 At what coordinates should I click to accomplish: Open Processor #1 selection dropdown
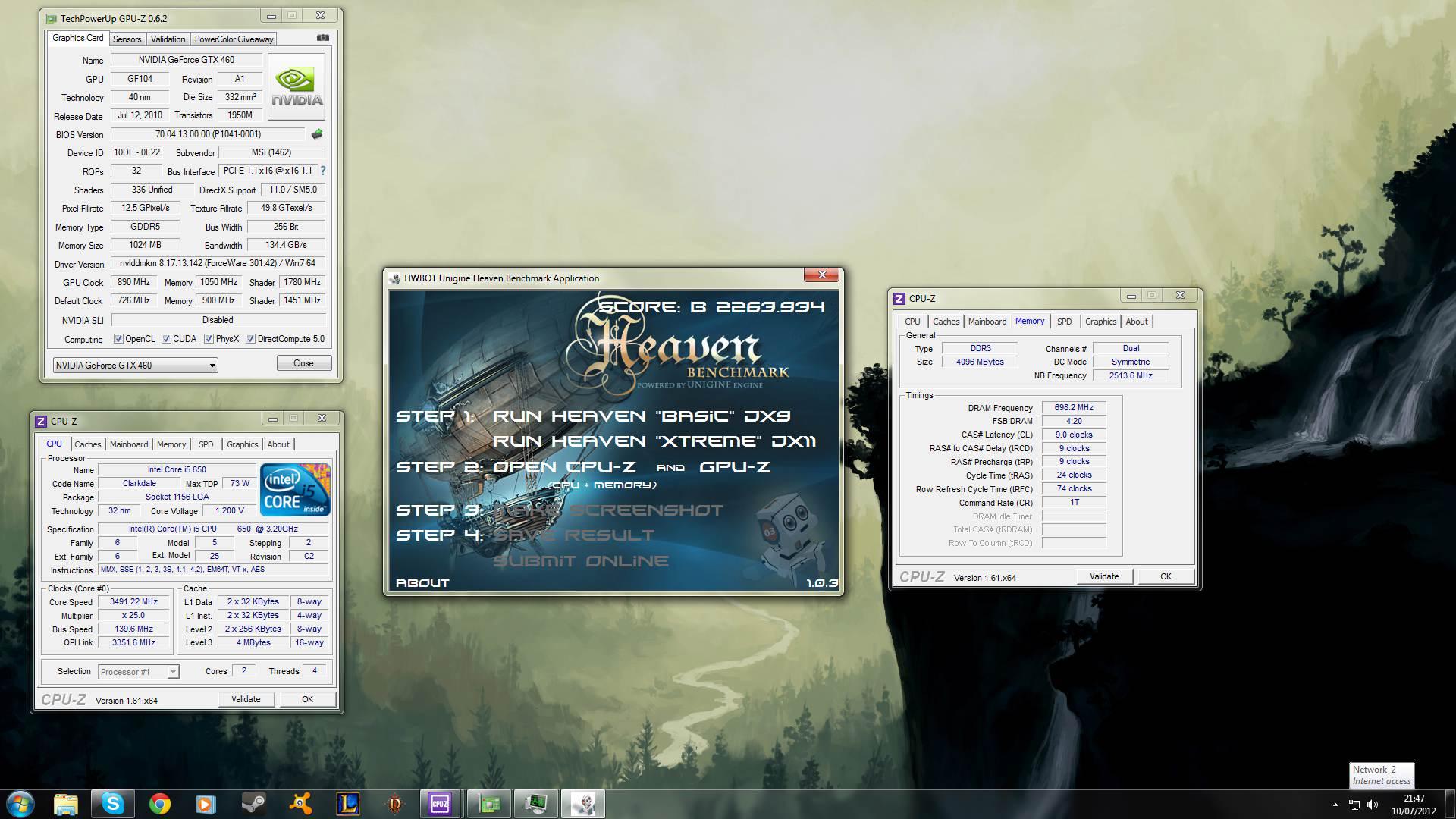point(139,671)
